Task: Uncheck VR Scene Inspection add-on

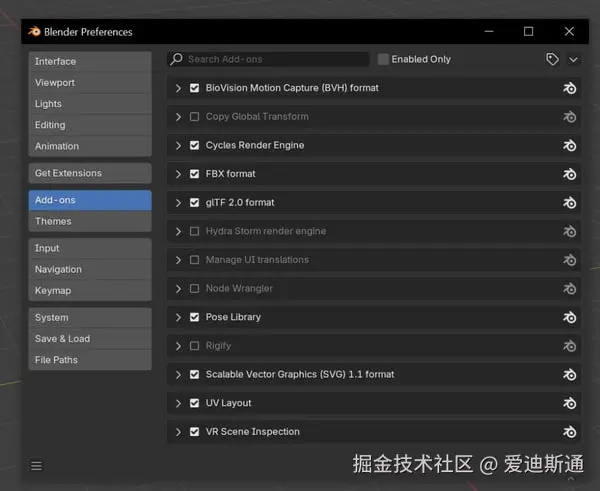Action: pyautogui.click(x=194, y=432)
